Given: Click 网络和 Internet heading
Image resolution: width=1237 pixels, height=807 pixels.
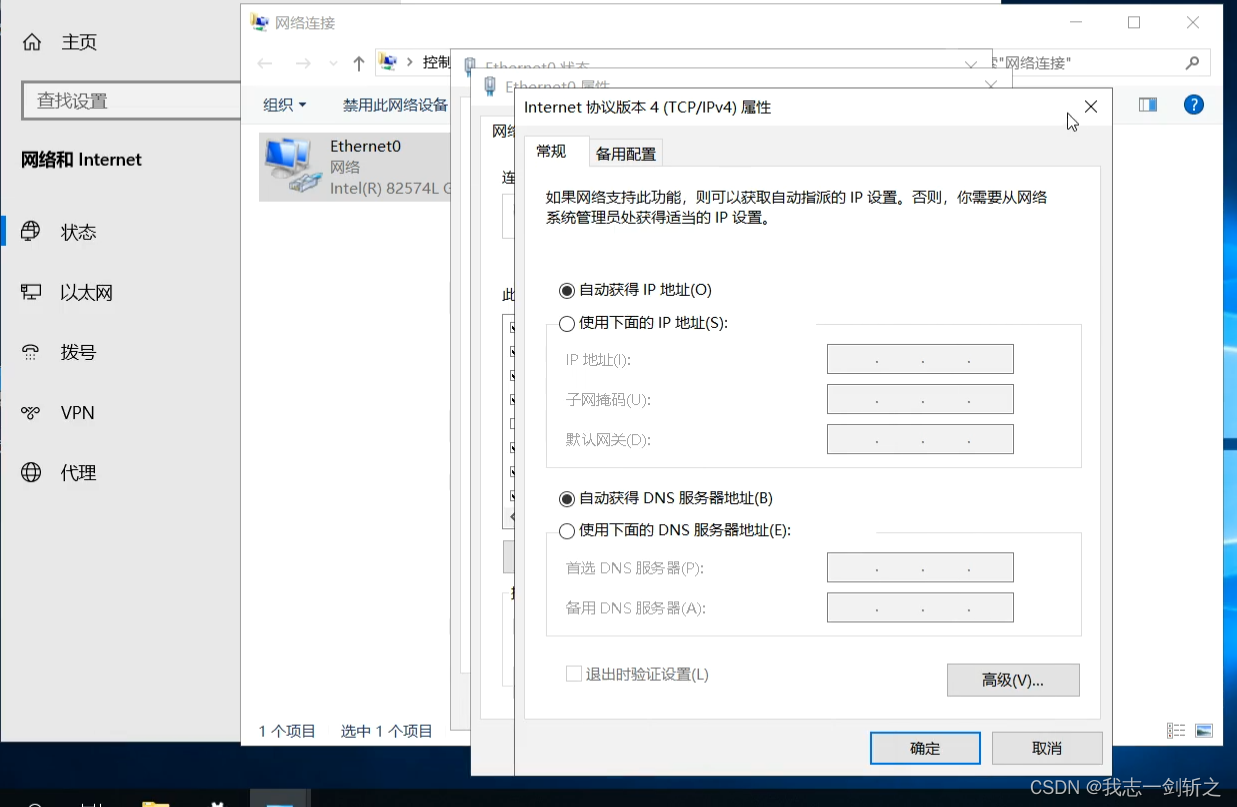Looking at the screenshot, I should coord(81,160).
